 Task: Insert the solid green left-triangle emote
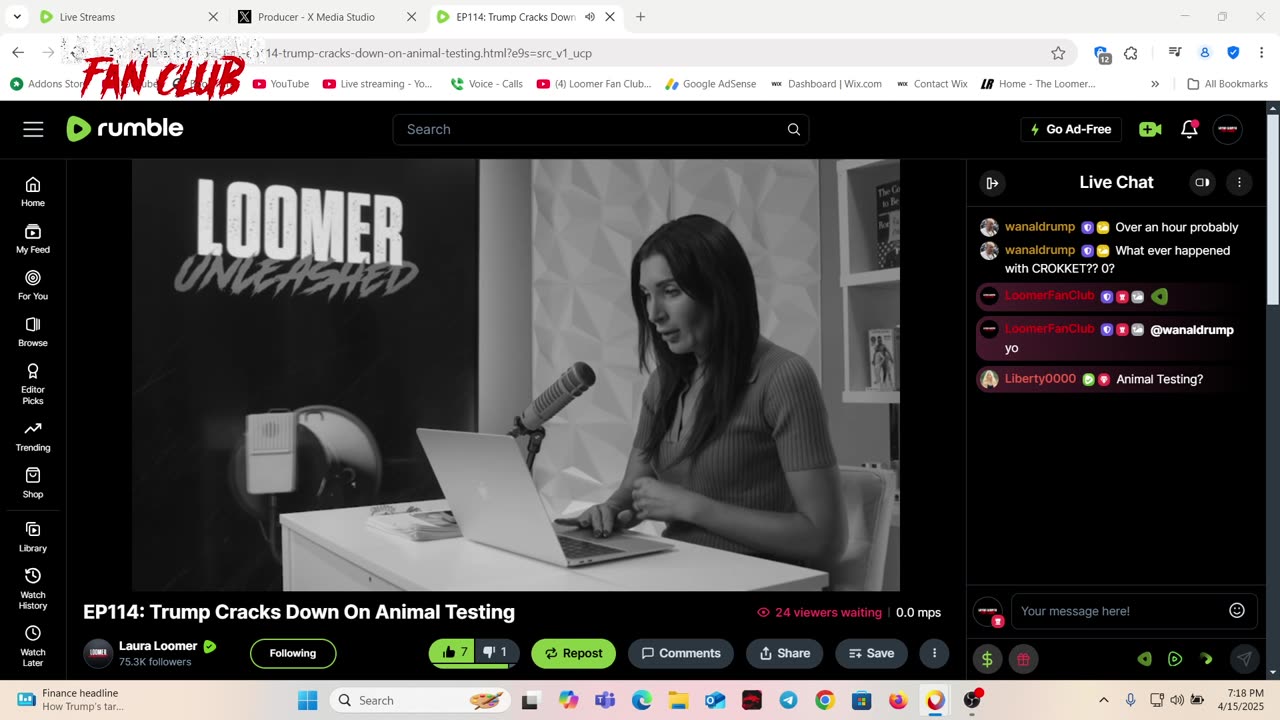[x=1145, y=659]
